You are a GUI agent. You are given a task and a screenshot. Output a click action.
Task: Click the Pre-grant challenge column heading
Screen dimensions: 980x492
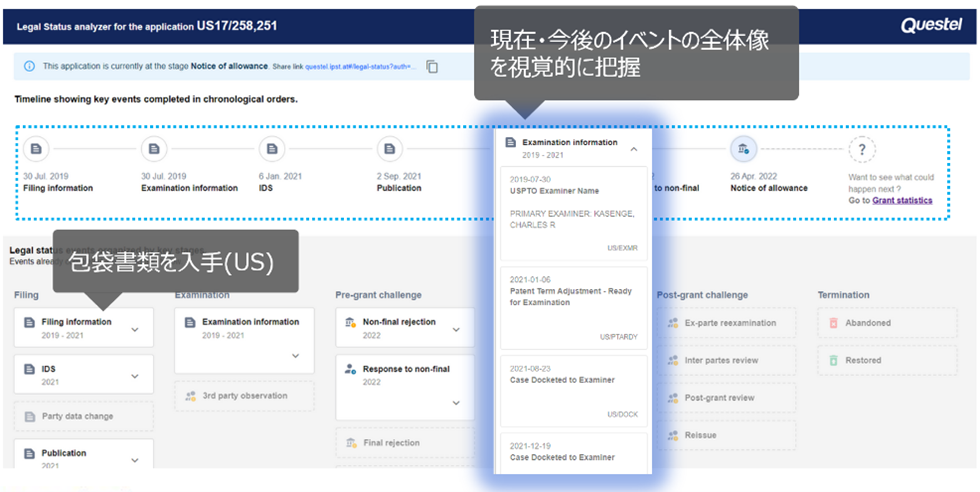(378, 294)
